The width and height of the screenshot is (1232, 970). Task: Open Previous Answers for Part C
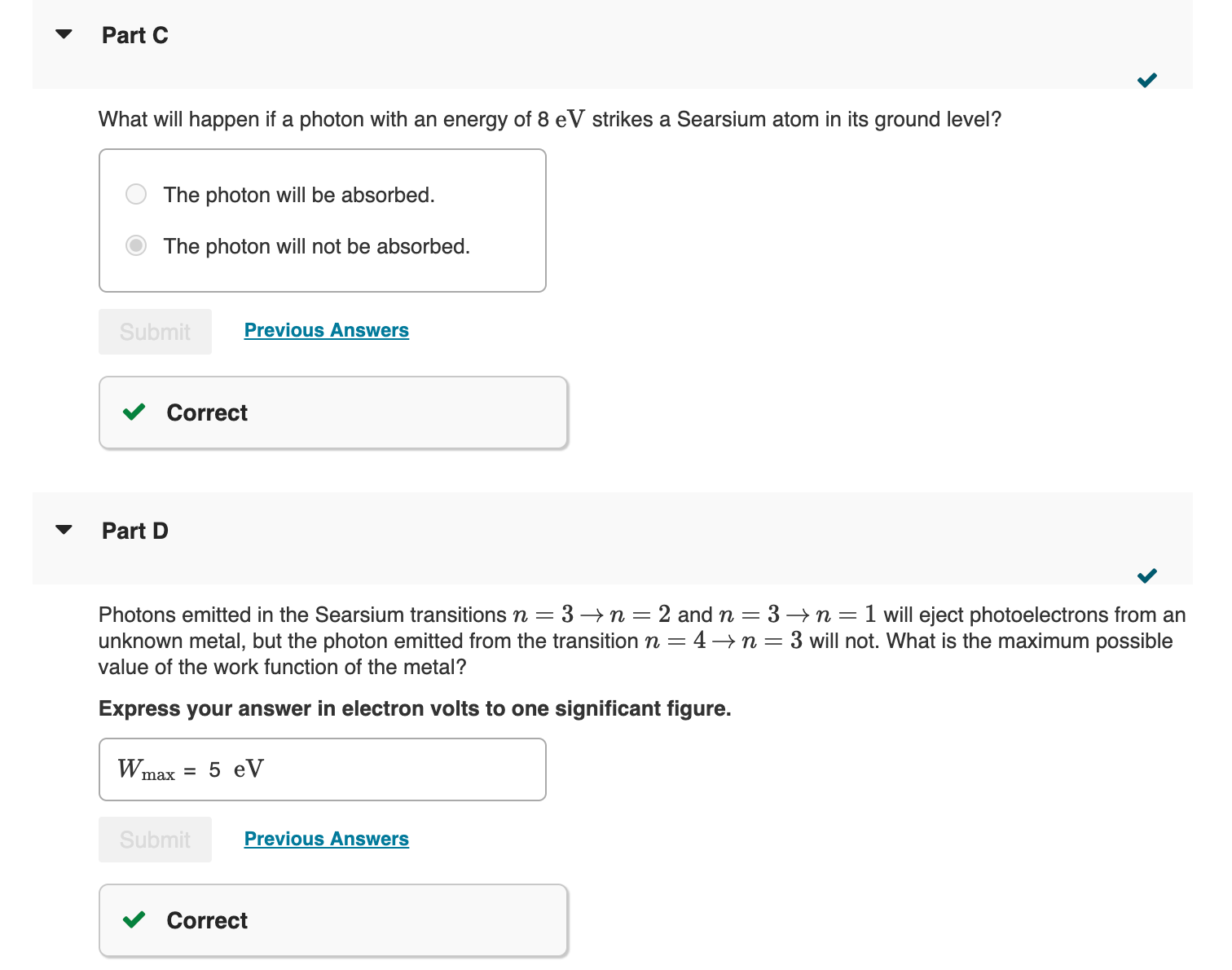(326, 330)
